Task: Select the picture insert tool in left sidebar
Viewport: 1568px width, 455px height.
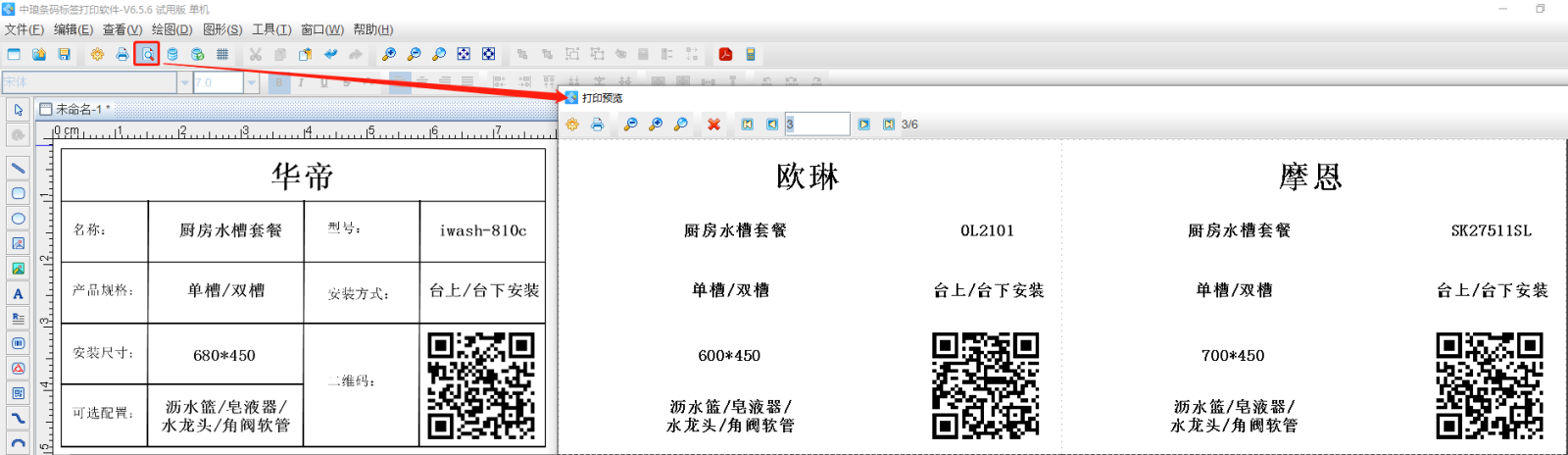Action: [x=18, y=269]
